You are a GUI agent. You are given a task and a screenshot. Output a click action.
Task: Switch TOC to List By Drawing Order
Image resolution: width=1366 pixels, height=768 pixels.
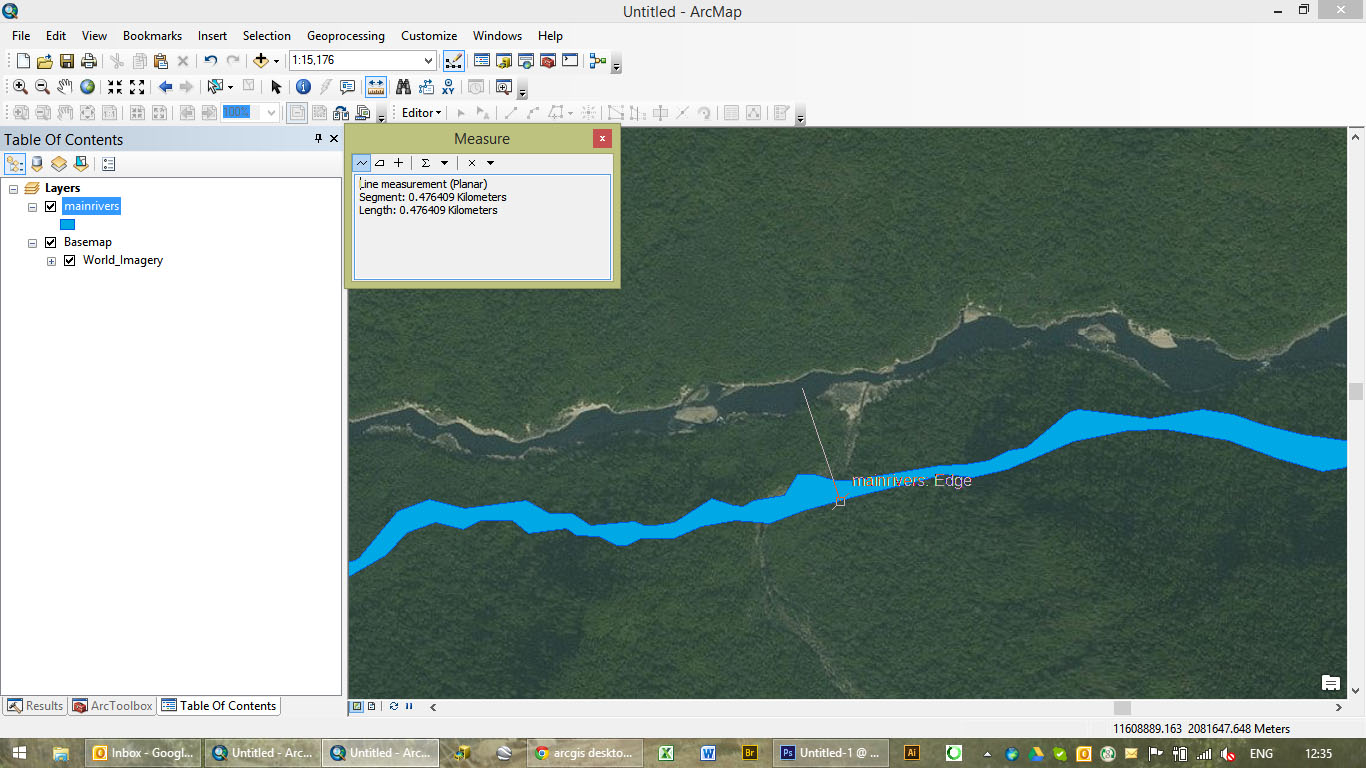(x=15, y=164)
